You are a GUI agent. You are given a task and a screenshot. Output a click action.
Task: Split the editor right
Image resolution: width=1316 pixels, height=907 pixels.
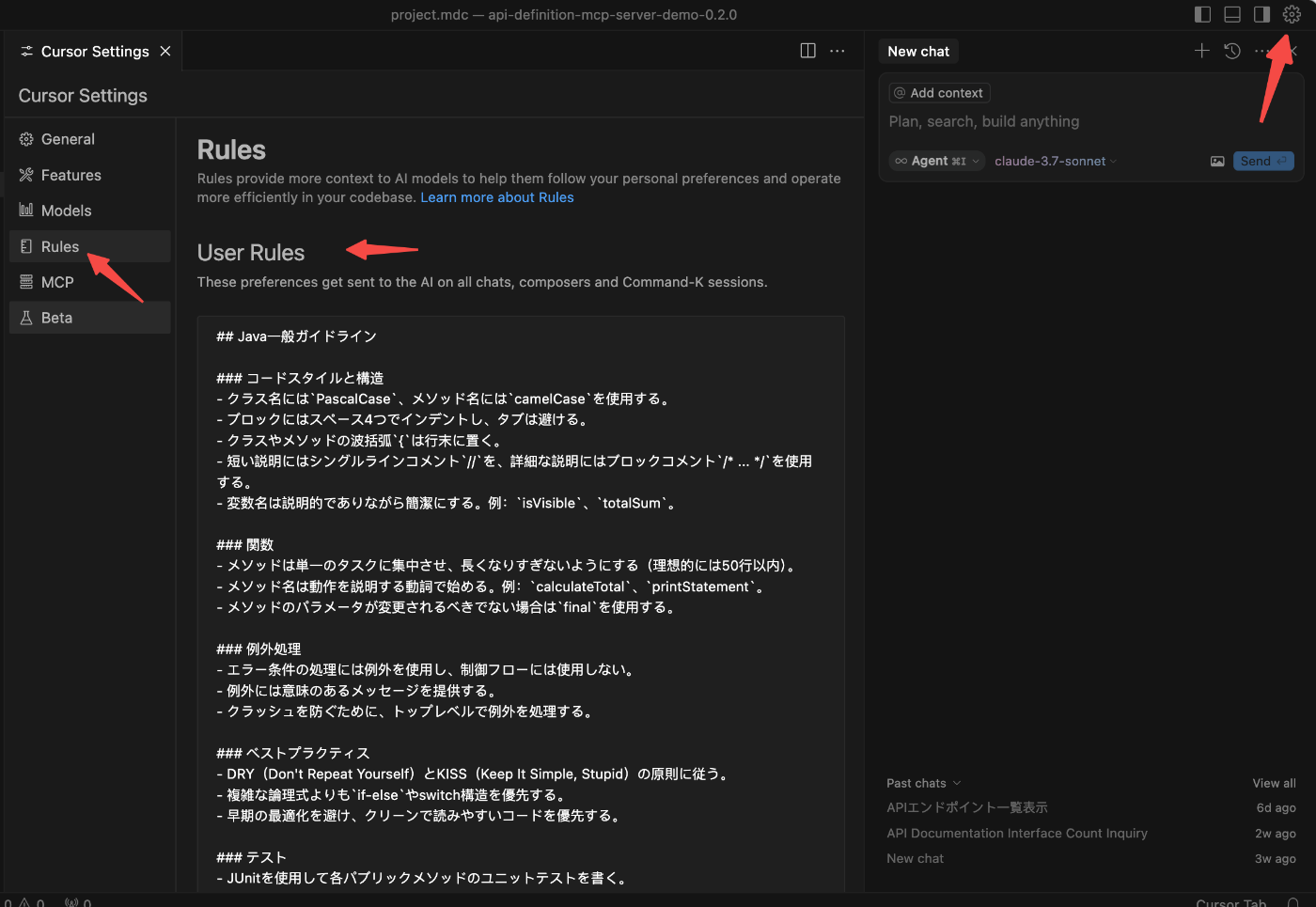point(807,51)
